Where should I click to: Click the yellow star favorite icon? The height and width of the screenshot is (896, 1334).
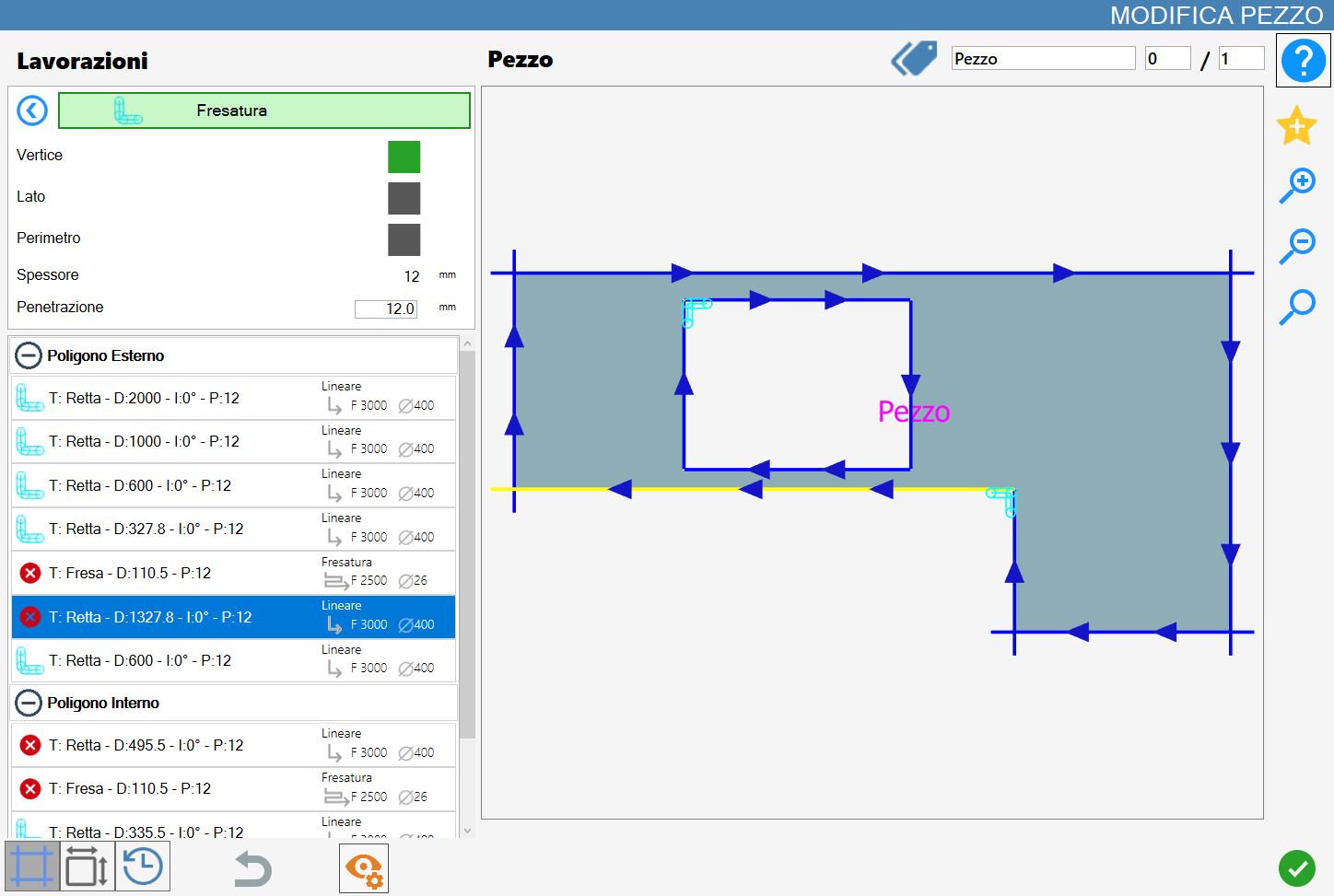[x=1297, y=125]
